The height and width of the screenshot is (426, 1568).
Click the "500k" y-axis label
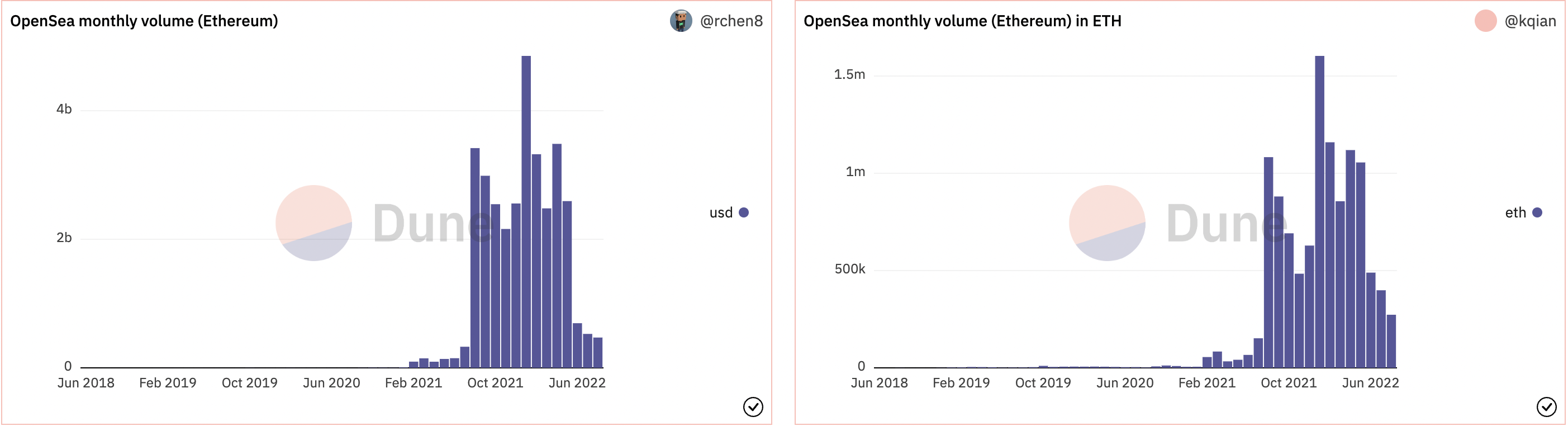pyautogui.click(x=850, y=269)
